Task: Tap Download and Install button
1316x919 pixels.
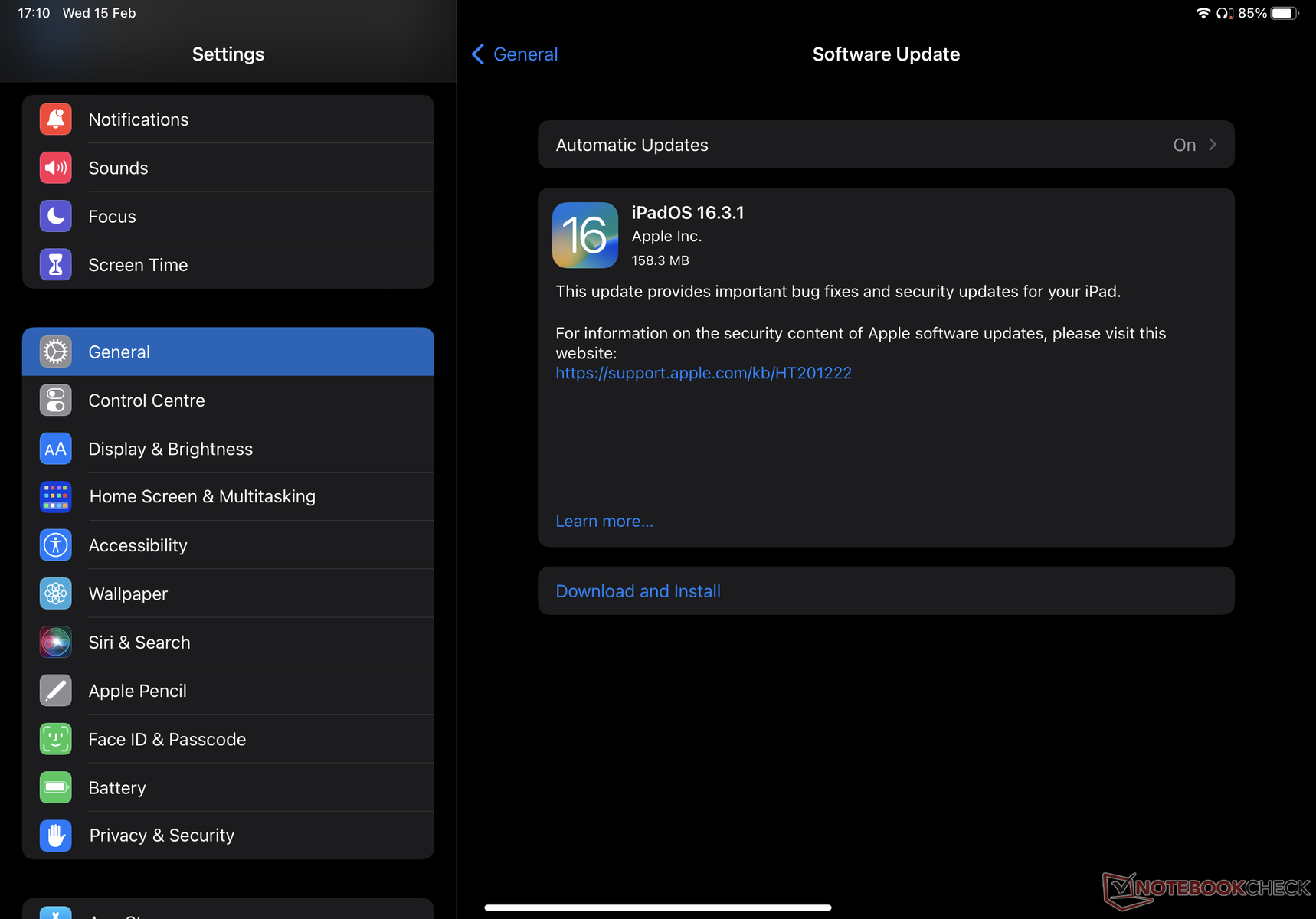Action: point(638,591)
